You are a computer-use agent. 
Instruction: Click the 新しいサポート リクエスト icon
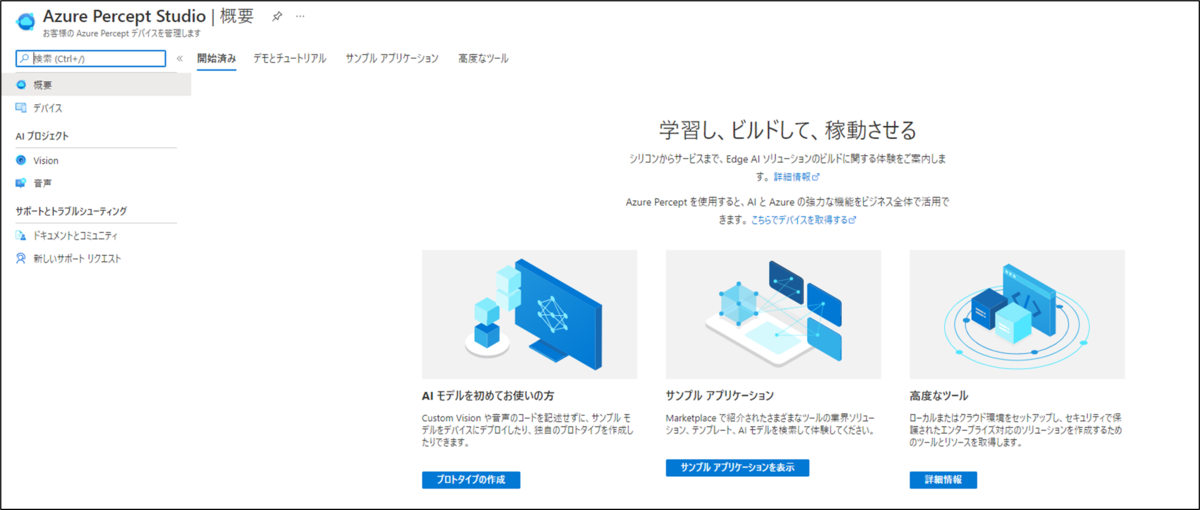(21, 259)
